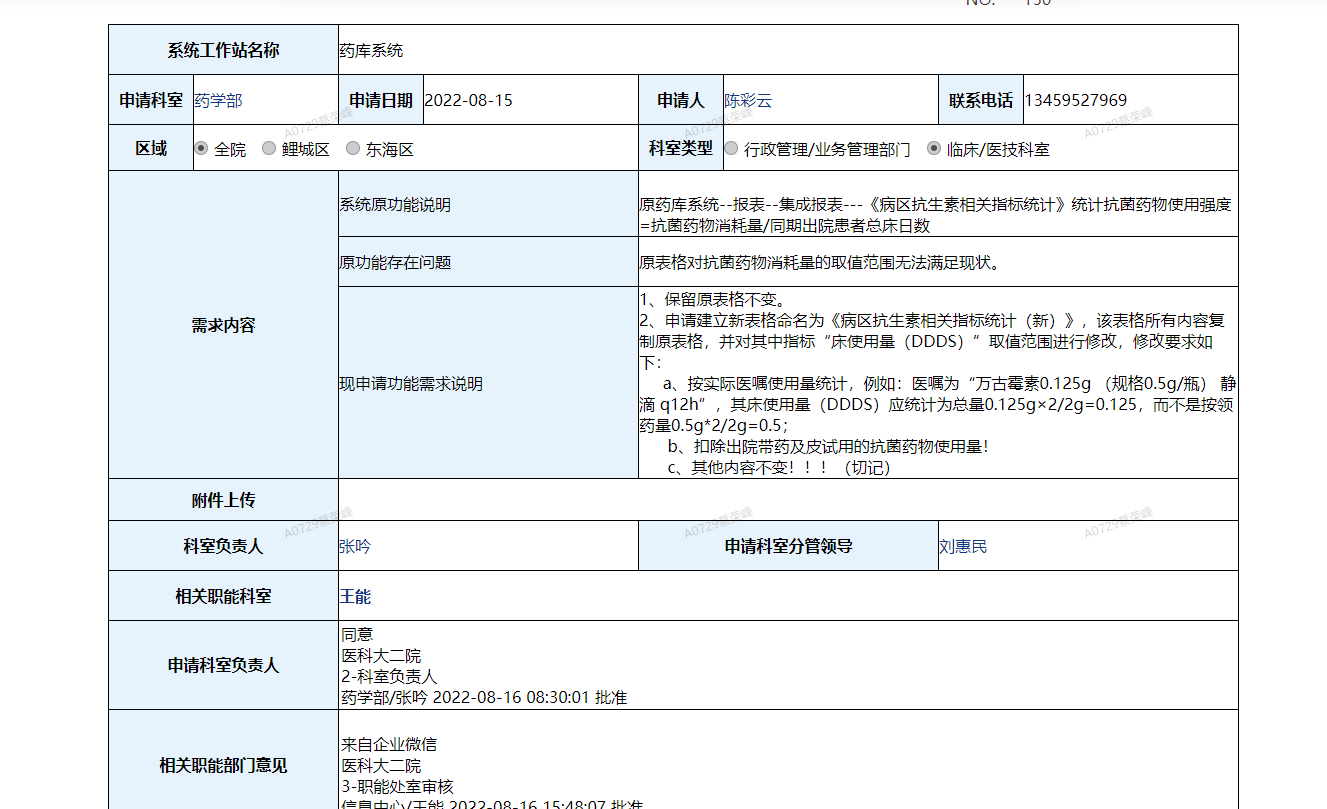Click the 2-科室负责人 step text
The image size is (1327, 809).
pos(389,676)
